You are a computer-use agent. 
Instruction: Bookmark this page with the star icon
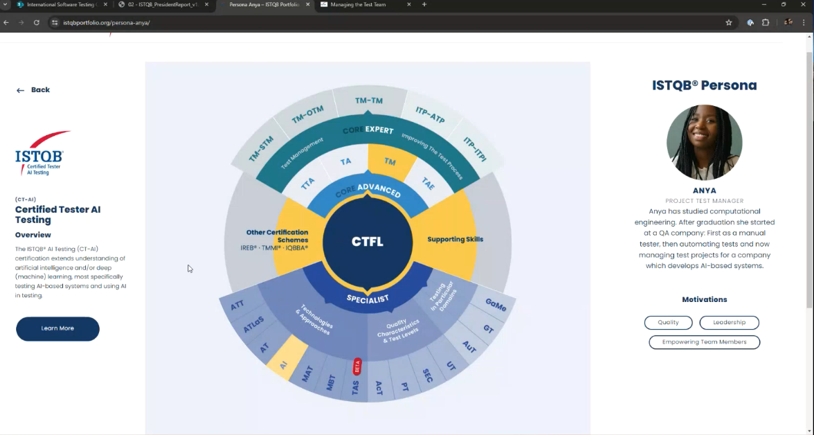[x=728, y=22]
